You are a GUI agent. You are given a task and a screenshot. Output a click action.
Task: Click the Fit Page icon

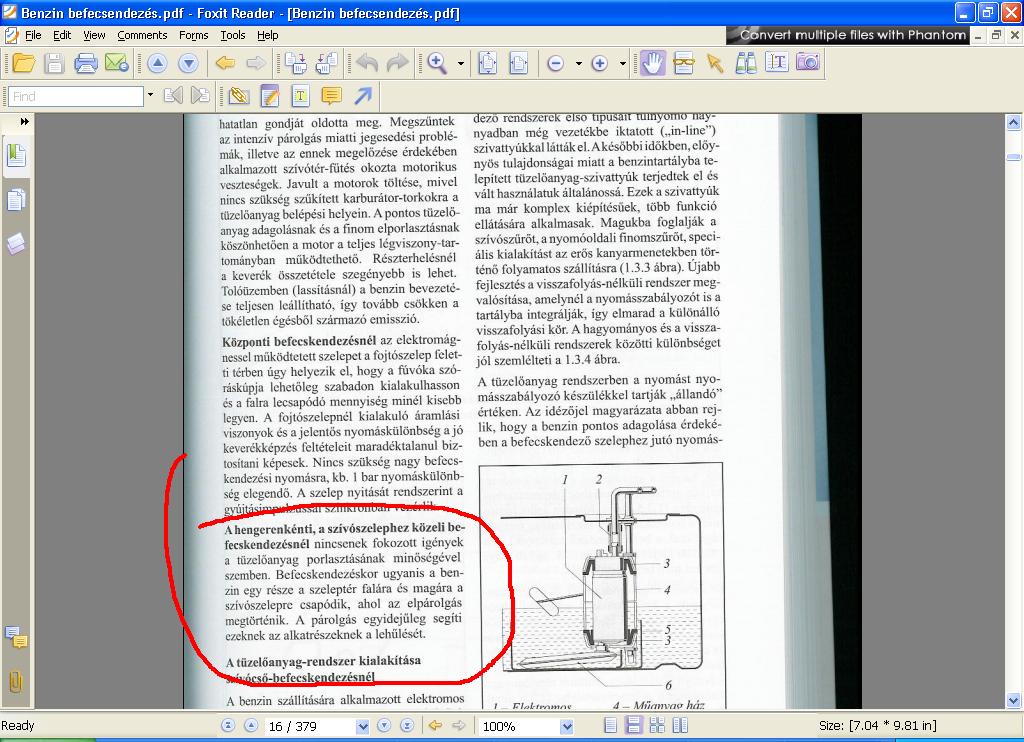pyautogui.click(x=488, y=63)
